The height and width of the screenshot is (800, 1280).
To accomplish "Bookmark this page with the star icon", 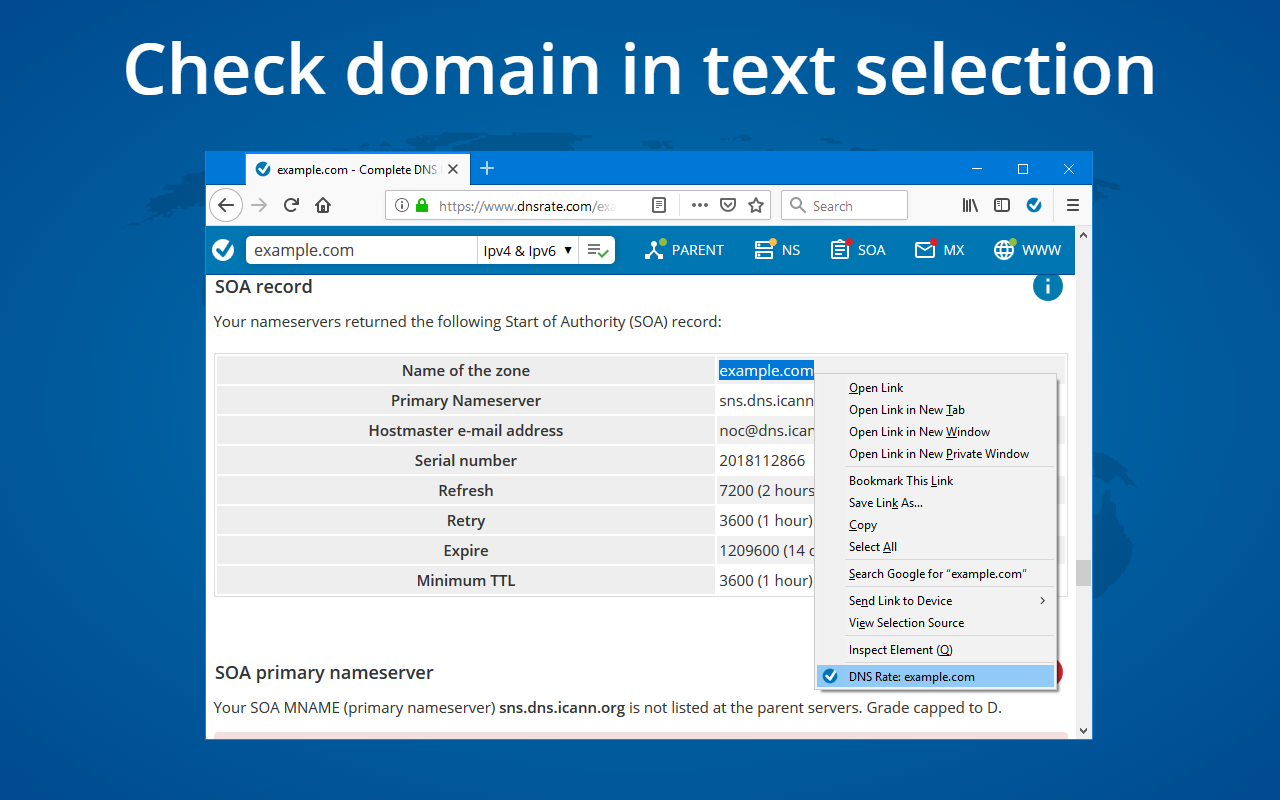I will coord(756,205).
